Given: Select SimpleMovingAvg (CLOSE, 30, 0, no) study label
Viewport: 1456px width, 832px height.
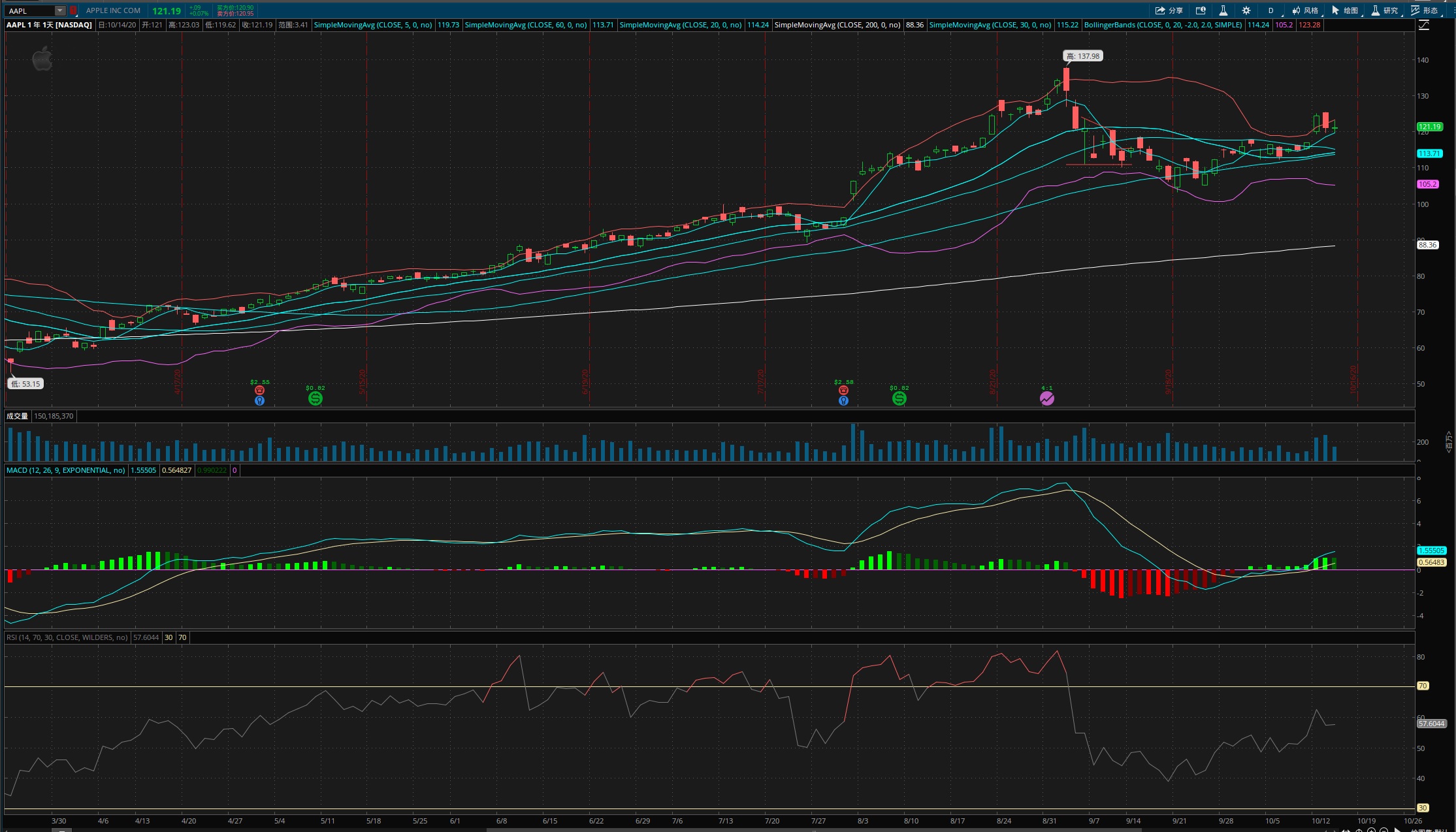Looking at the screenshot, I should click(990, 25).
